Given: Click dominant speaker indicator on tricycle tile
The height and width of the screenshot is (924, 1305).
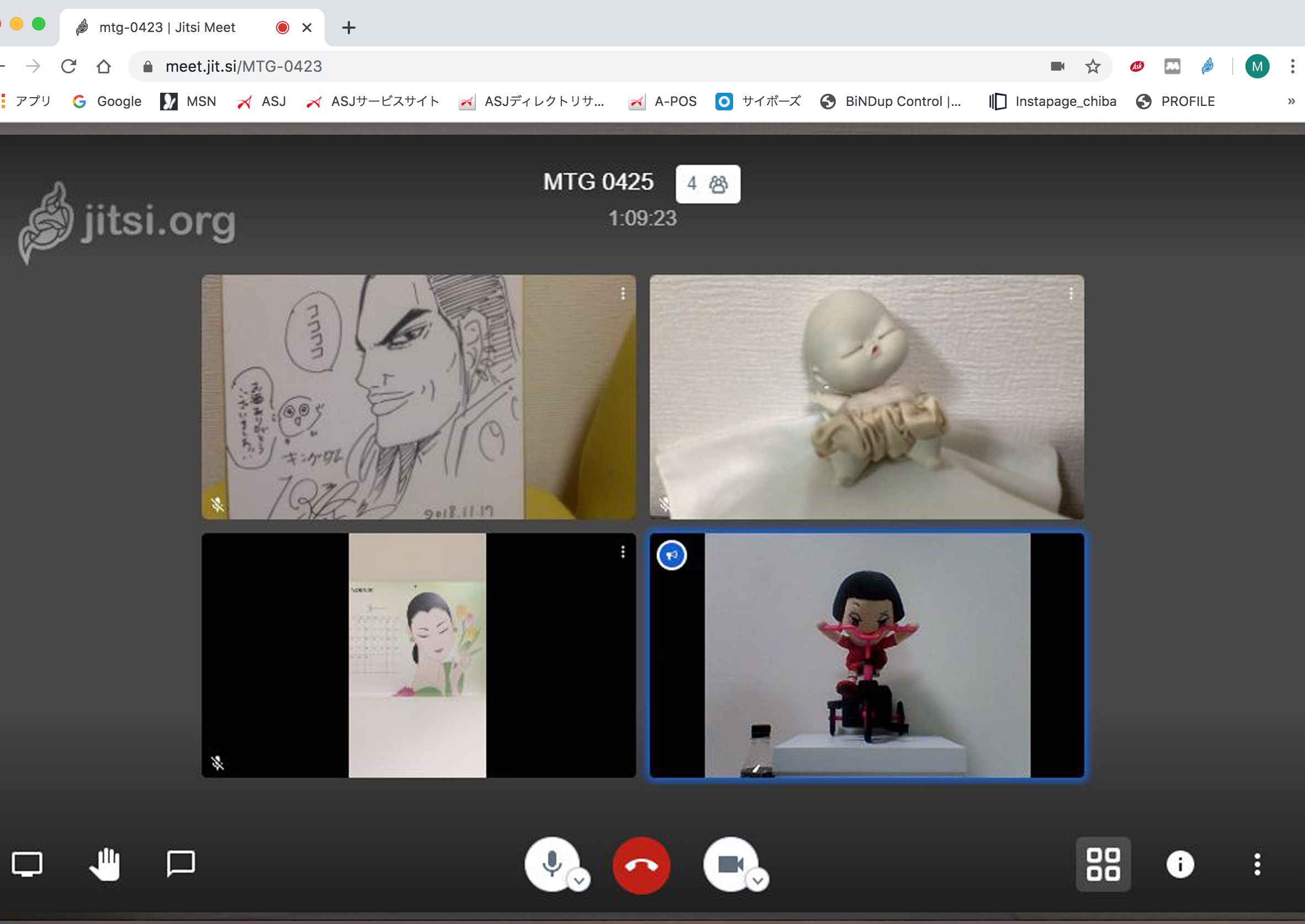Looking at the screenshot, I should coord(672,555).
